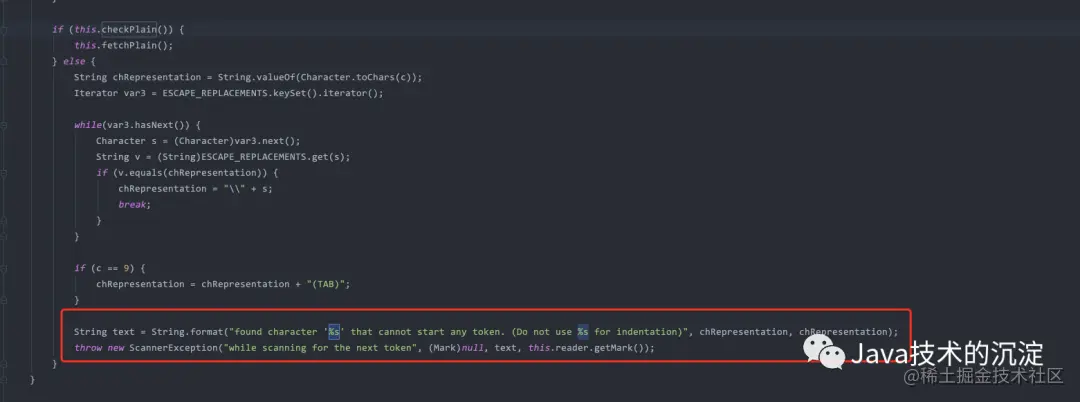Click 'chRepresentation' in 'String chRepresentation' declaration
This screenshot has height=402, width=1080.
pyautogui.click(x=156, y=77)
